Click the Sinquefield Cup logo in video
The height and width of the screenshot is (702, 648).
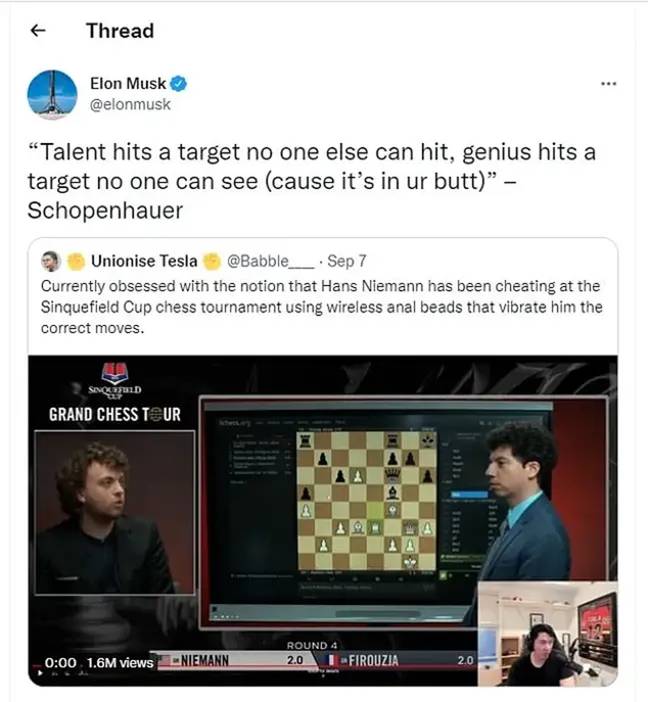(115, 379)
